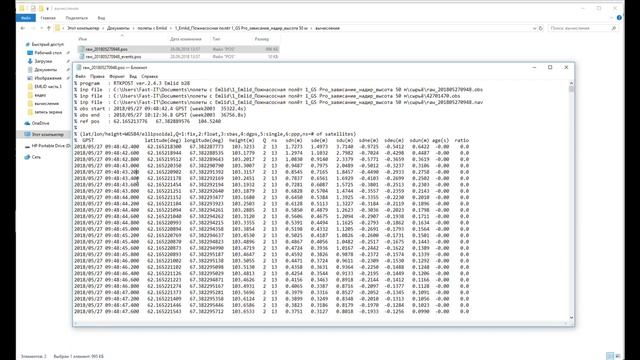
Task: Click the obs start header line
Action: pyautogui.click(x=160, y=109)
